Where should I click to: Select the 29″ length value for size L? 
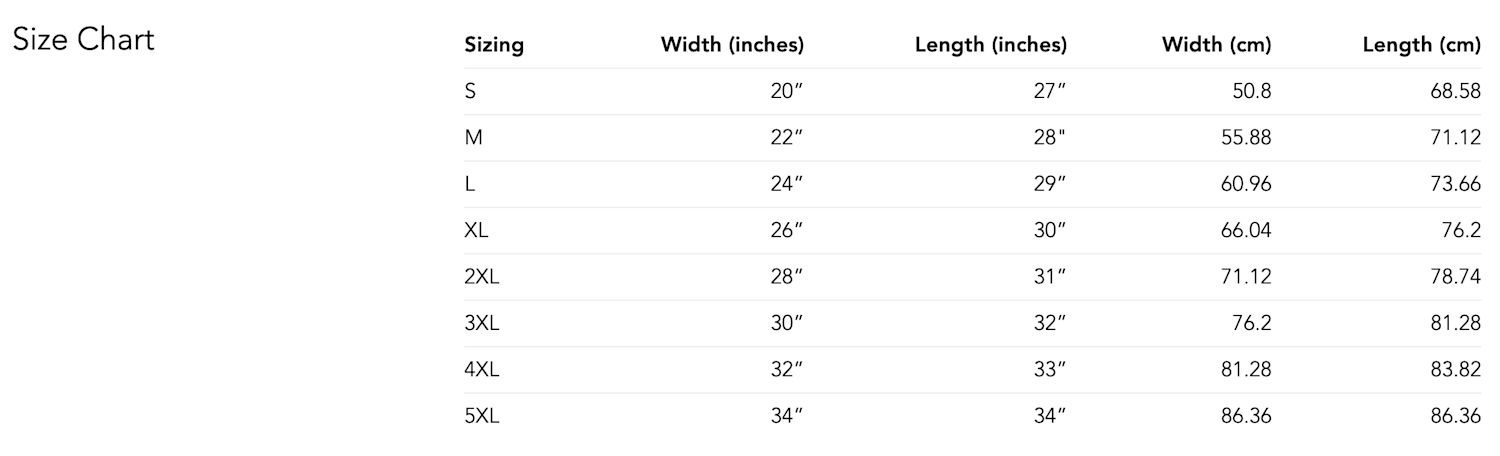tap(1050, 184)
